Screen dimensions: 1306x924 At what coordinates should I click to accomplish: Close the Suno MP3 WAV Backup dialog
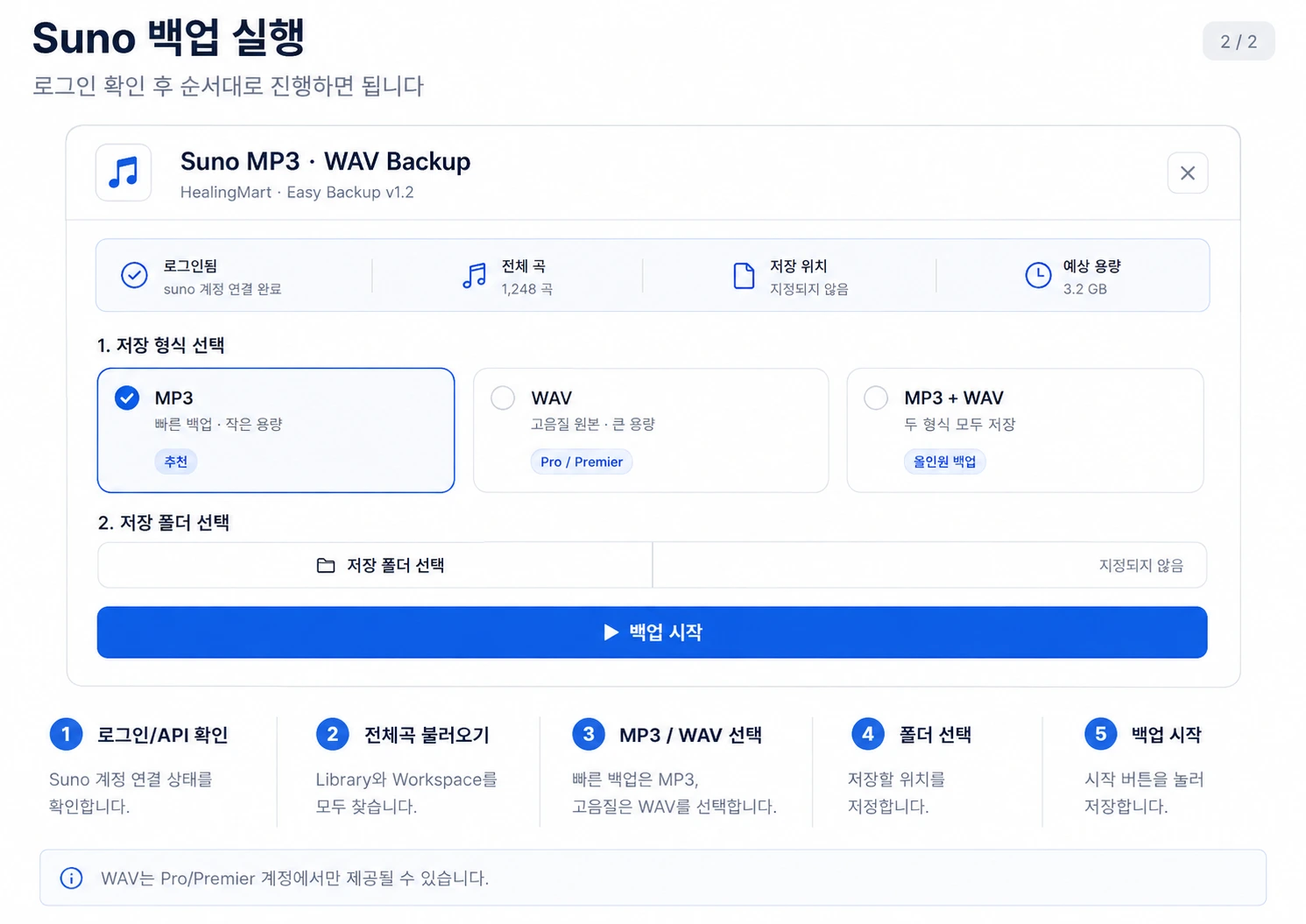(1188, 173)
